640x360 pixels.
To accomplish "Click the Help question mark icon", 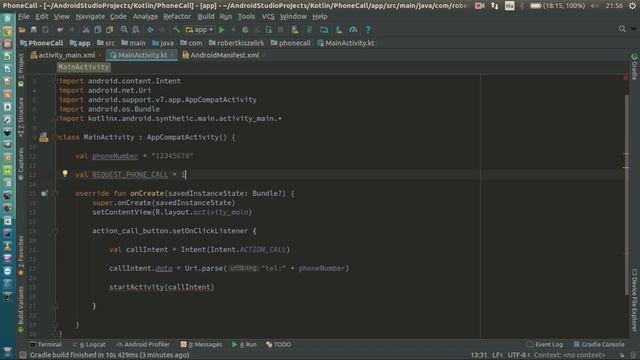I will [x=368, y=30].
